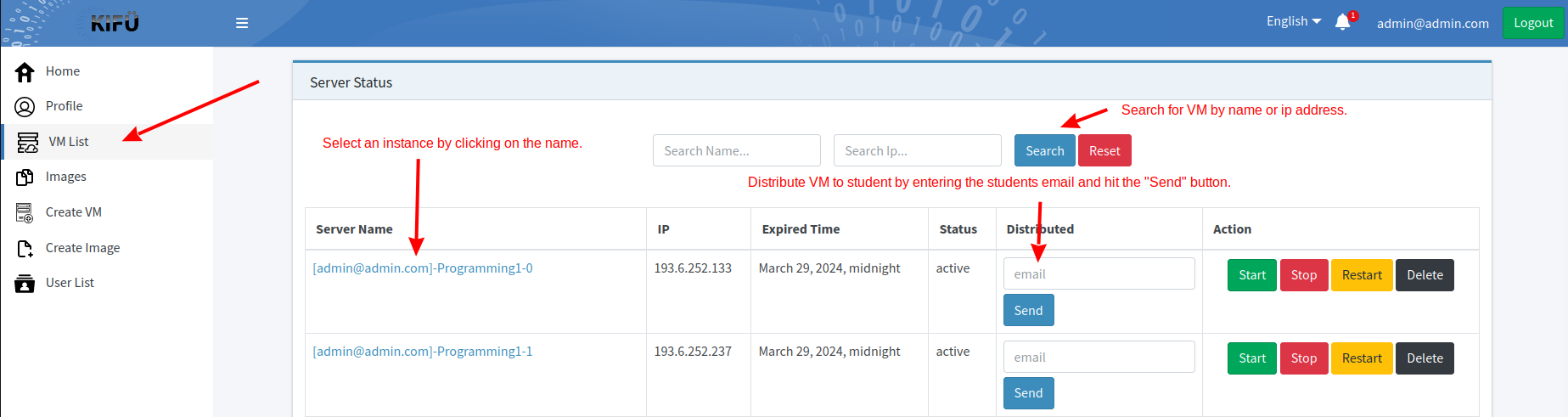Image resolution: width=1568 pixels, height=417 pixels.
Task: Click the Create Image file icon
Action: tap(25, 248)
